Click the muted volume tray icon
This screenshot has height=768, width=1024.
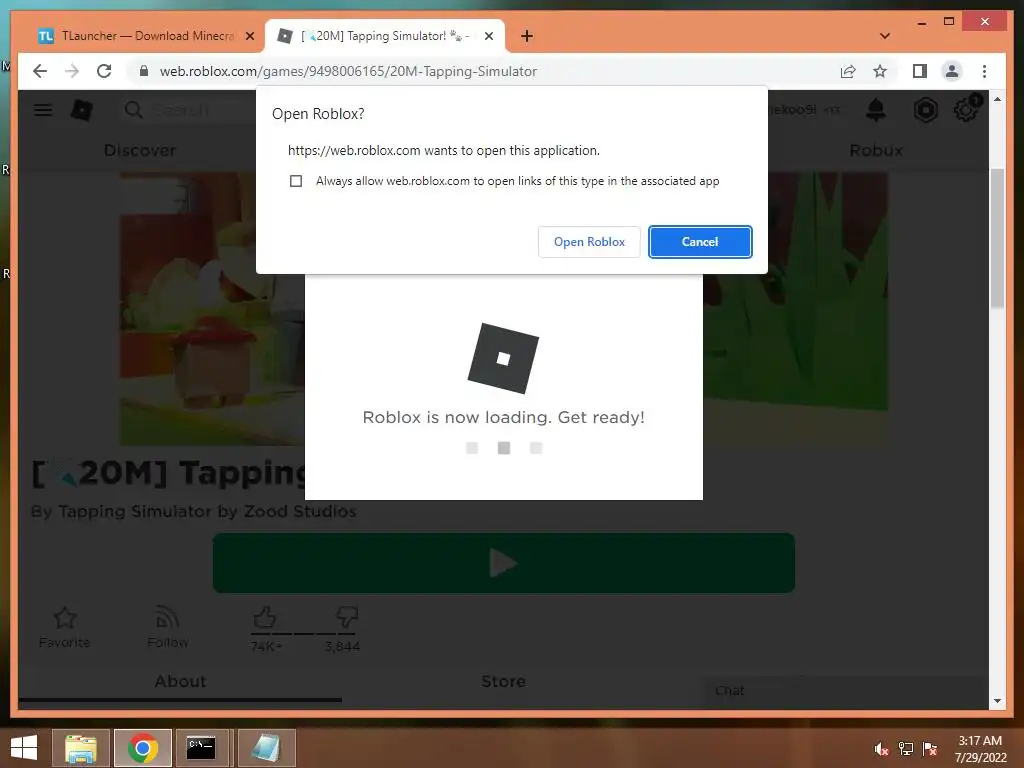(x=881, y=748)
